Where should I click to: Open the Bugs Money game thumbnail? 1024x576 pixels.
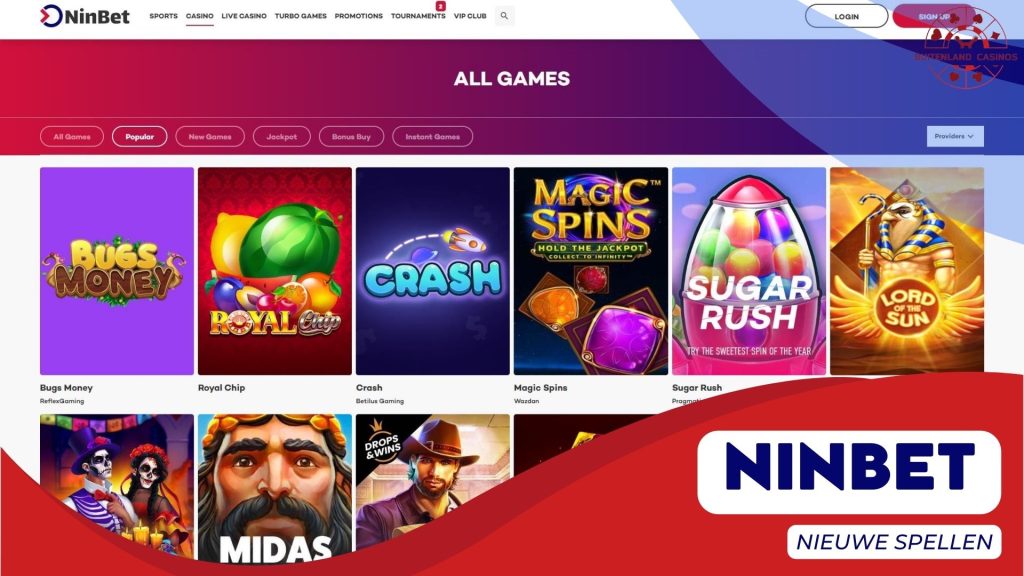(117, 271)
